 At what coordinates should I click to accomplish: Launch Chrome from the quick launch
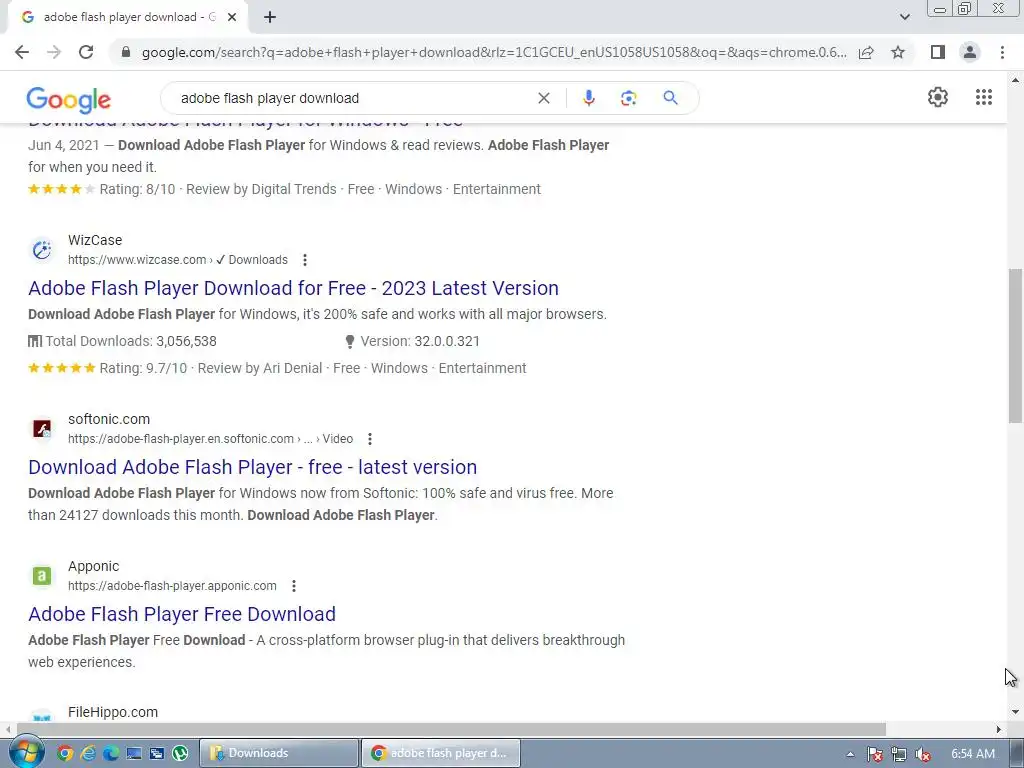tap(65, 753)
